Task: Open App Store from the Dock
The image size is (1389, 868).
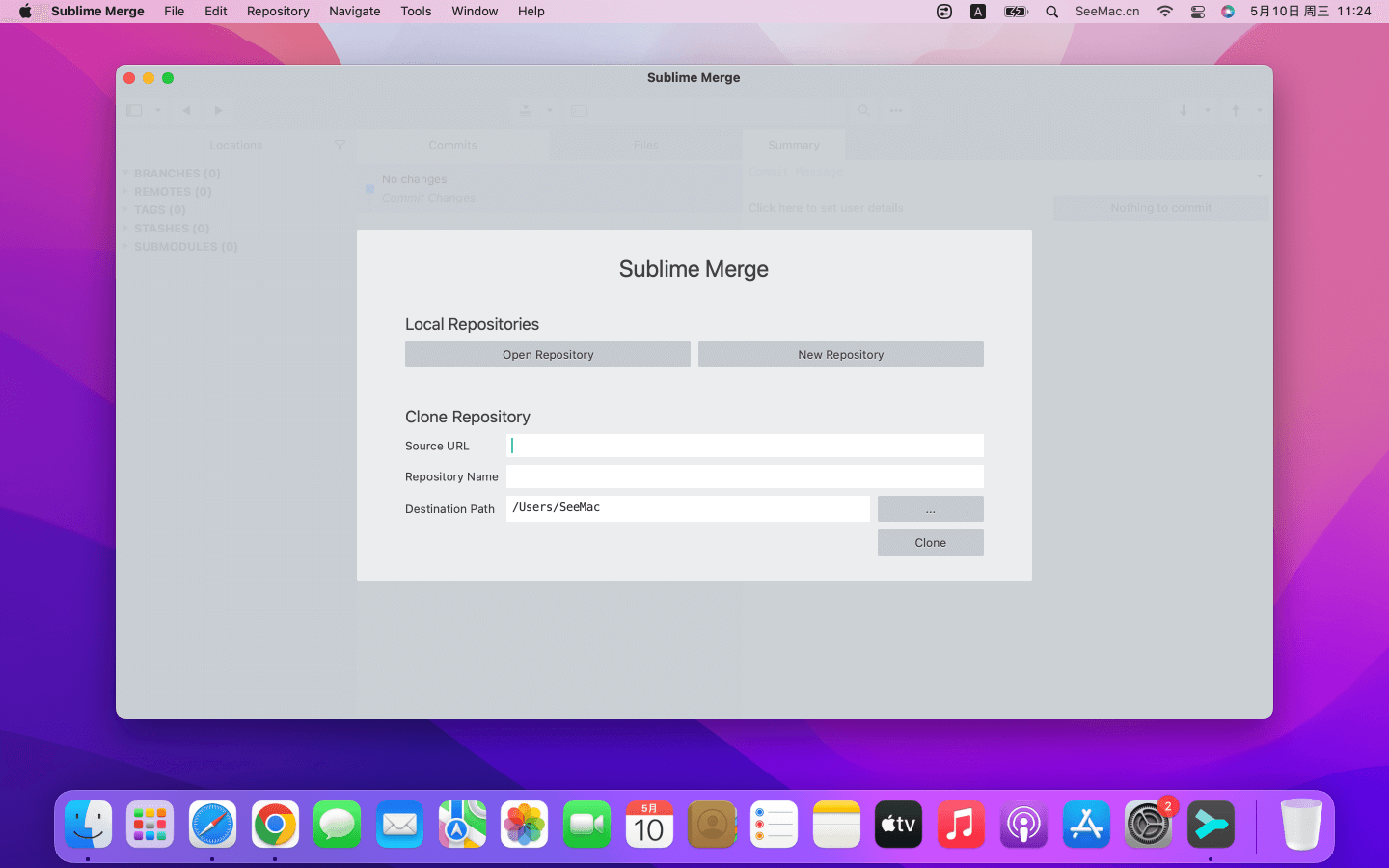Action: 1086,825
